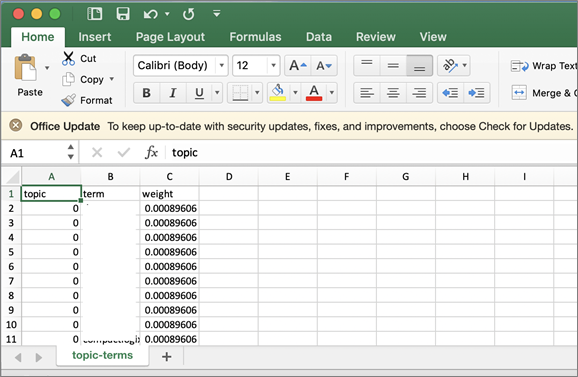The image size is (578, 377).
Task: Click the Format painter brush icon
Action: point(68,100)
